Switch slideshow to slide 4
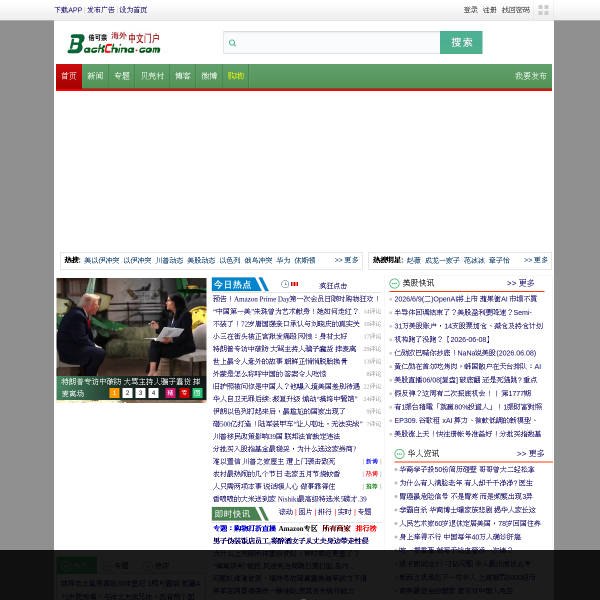 (153, 393)
